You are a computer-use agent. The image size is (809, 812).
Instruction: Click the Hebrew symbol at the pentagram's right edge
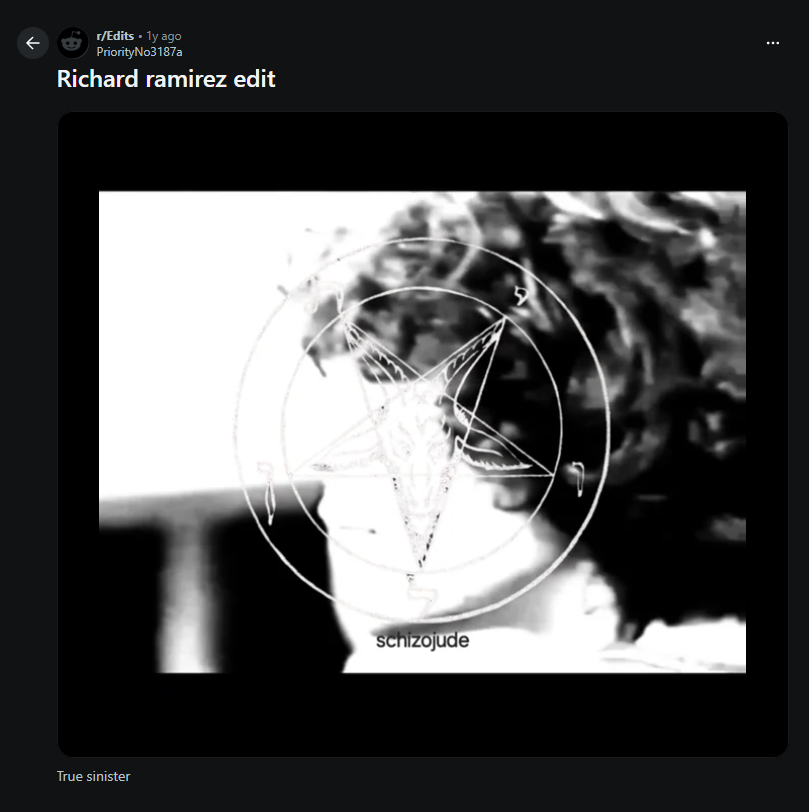point(577,478)
